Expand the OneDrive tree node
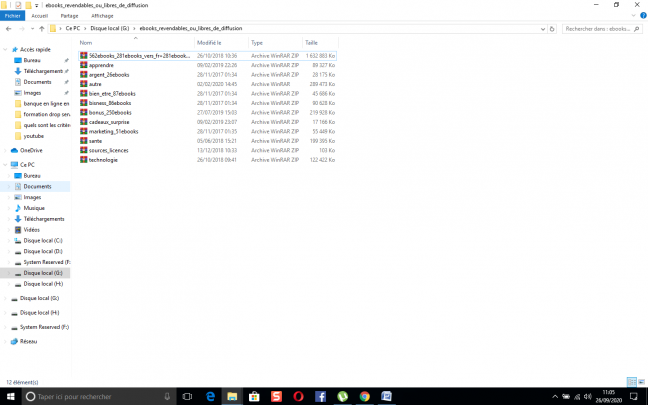The height and width of the screenshot is (405, 648). pyautogui.click(x=5, y=150)
